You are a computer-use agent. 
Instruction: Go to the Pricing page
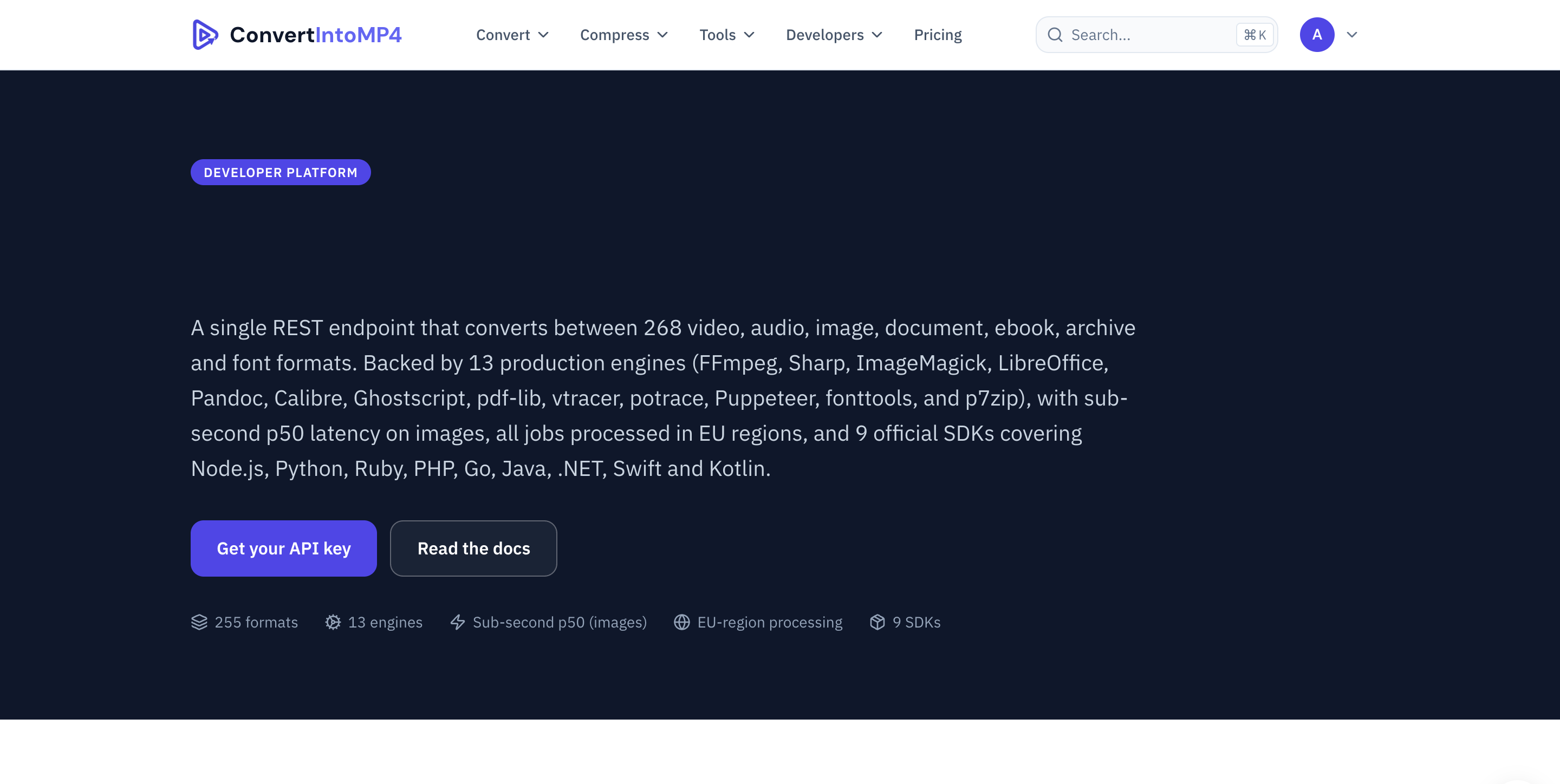(938, 35)
